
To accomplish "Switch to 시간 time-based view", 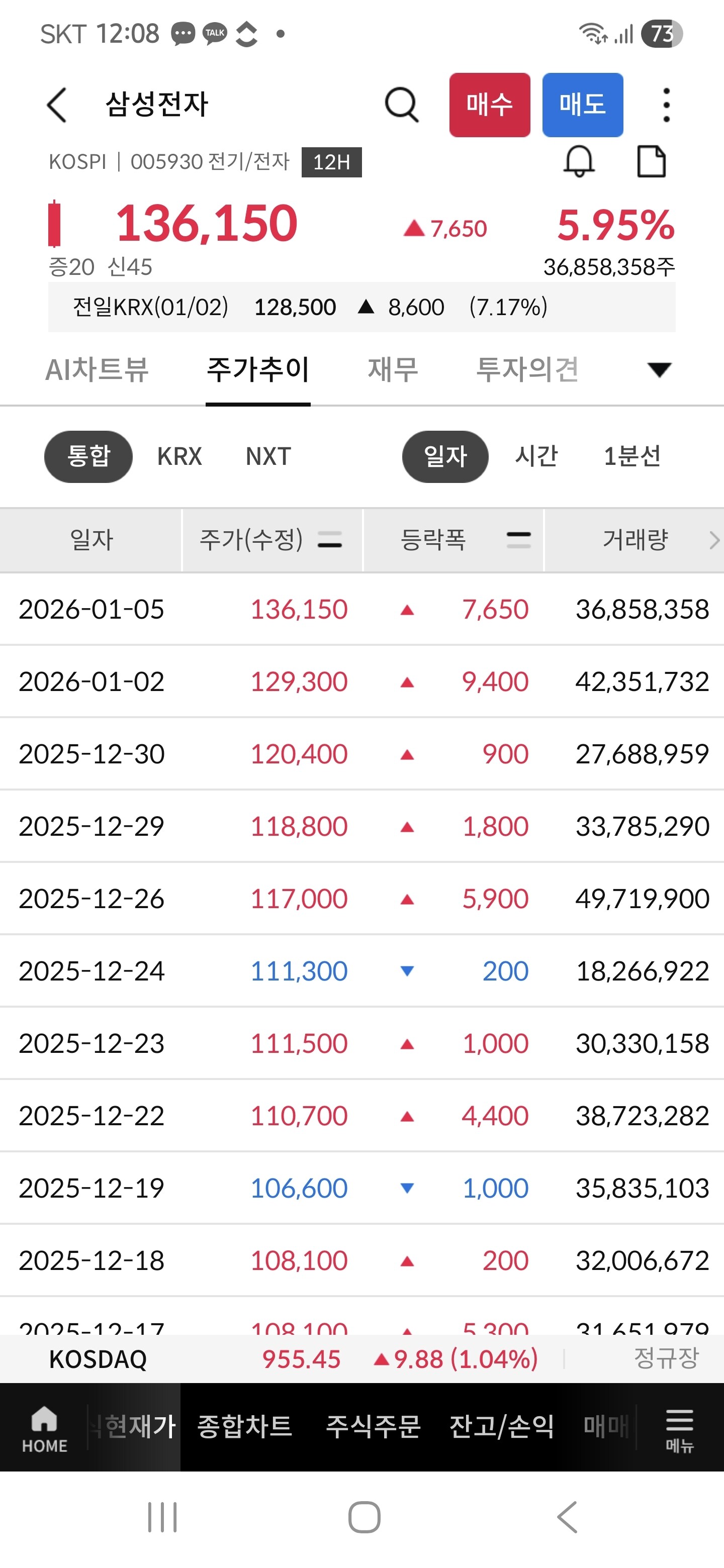I will [536, 456].
